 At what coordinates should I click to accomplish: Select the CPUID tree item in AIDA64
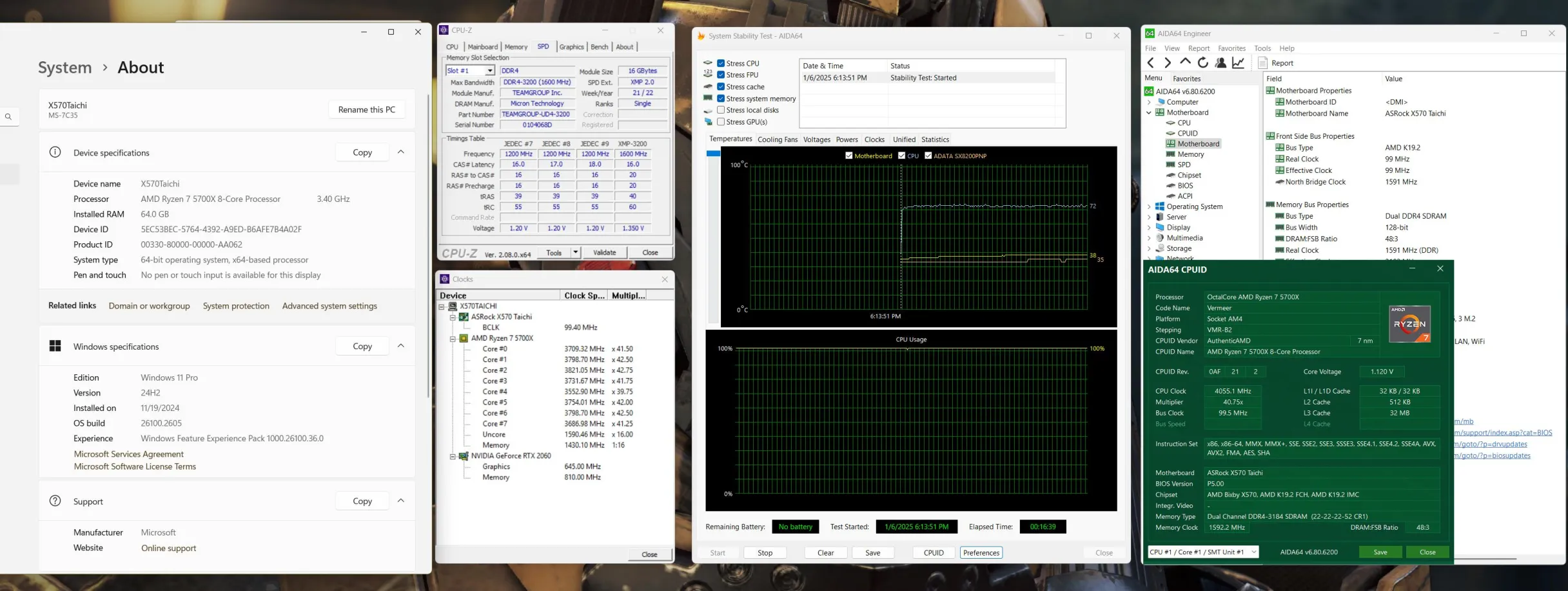(1187, 134)
